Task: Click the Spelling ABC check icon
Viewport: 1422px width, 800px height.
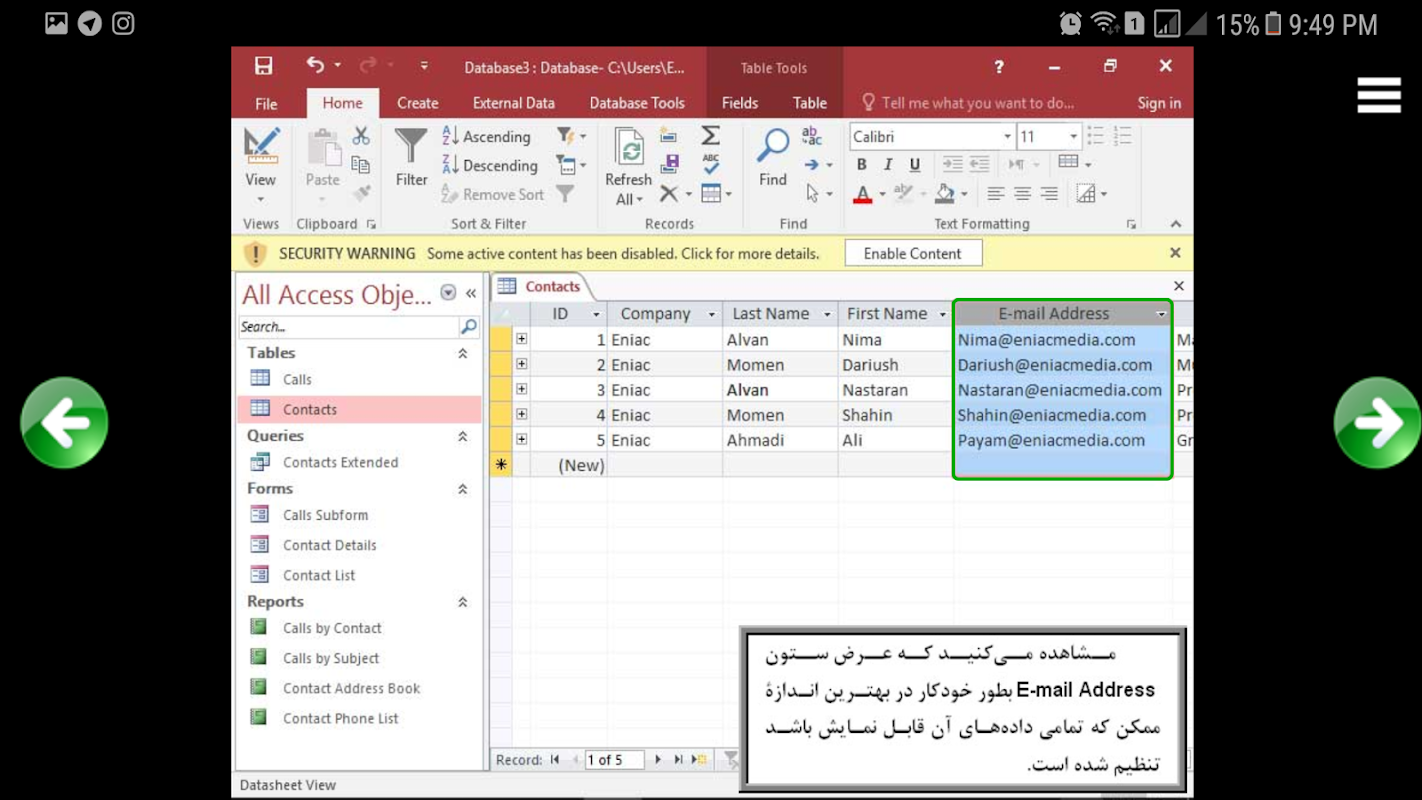Action: click(x=711, y=164)
